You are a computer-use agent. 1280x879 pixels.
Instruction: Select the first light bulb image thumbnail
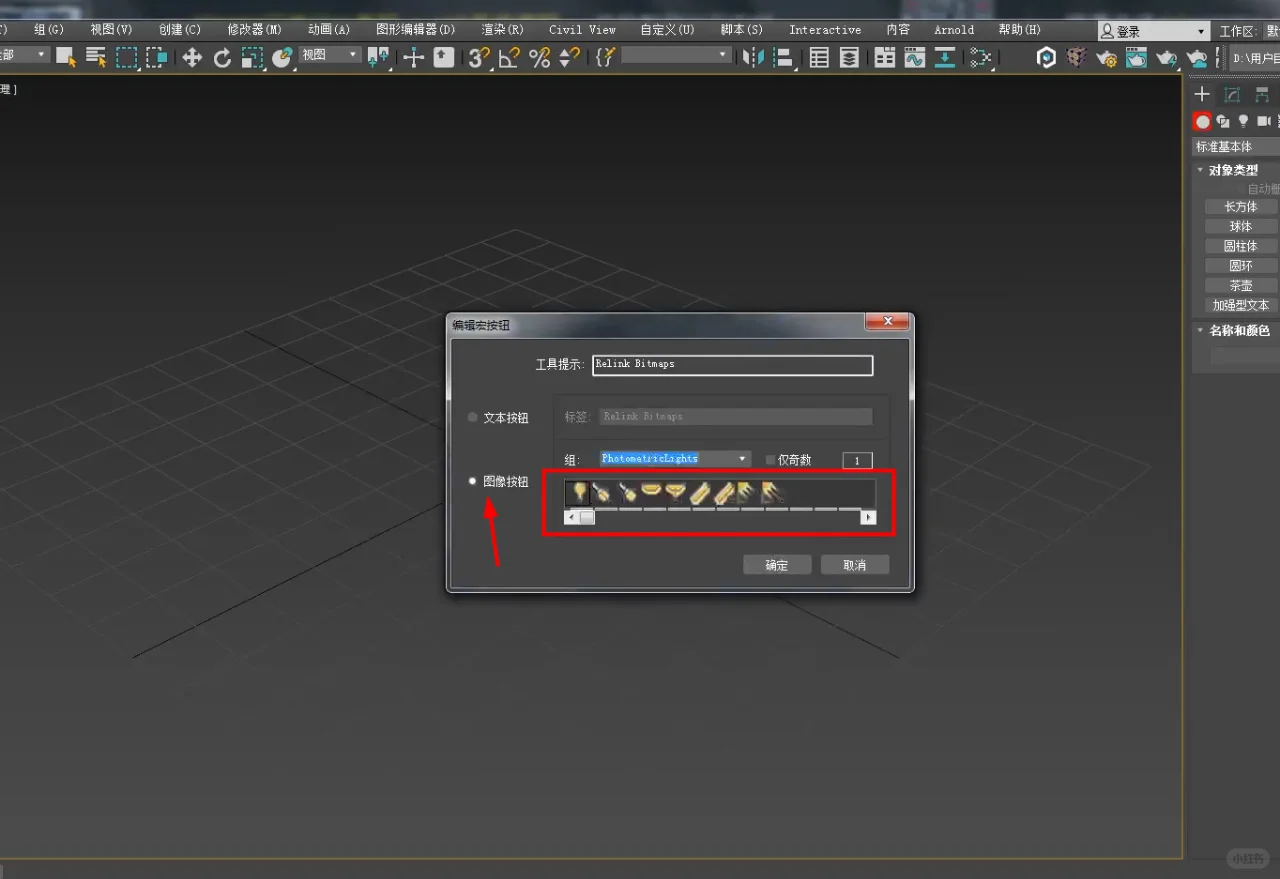[x=579, y=491]
